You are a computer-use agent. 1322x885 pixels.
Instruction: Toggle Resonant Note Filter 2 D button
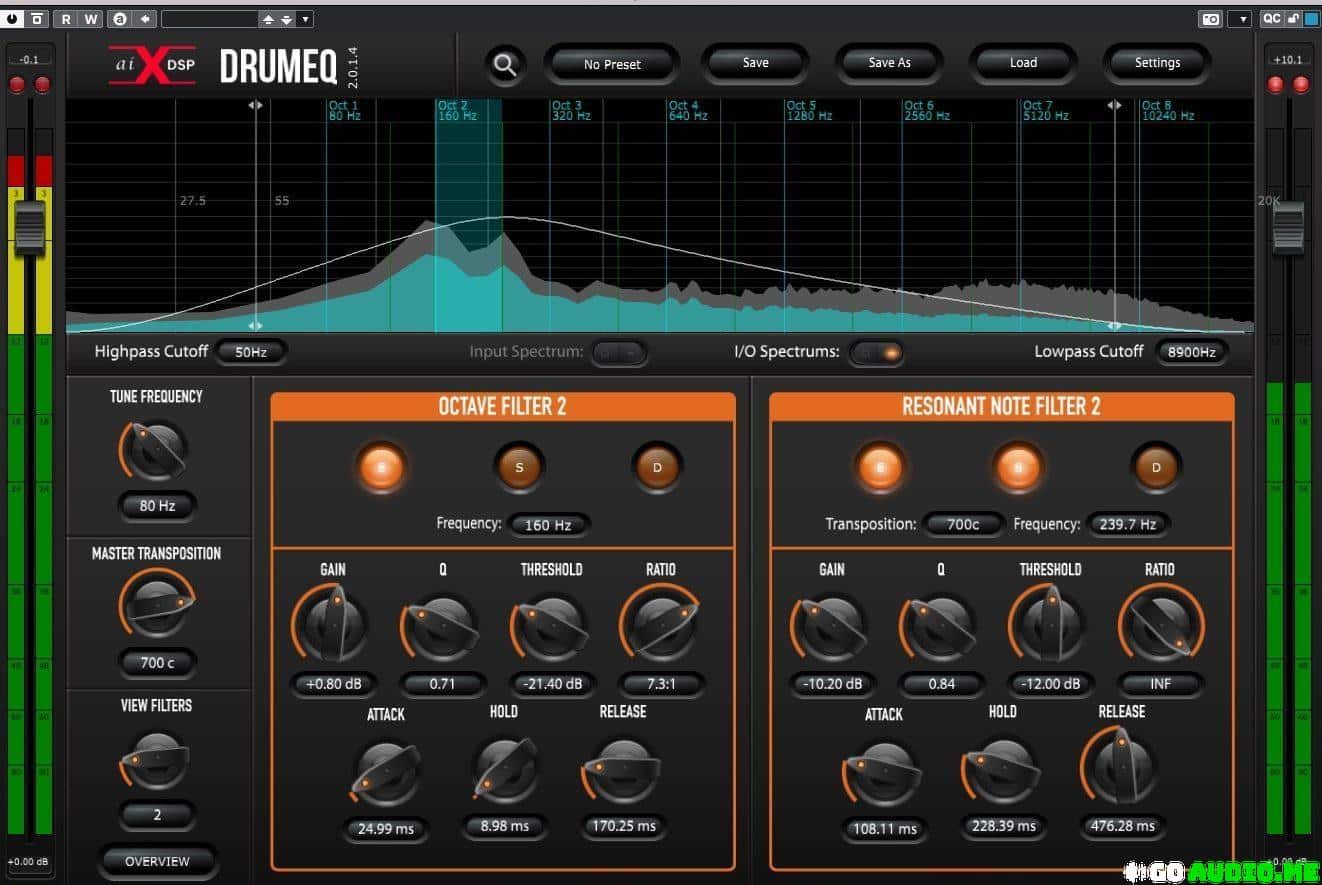coord(1156,467)
